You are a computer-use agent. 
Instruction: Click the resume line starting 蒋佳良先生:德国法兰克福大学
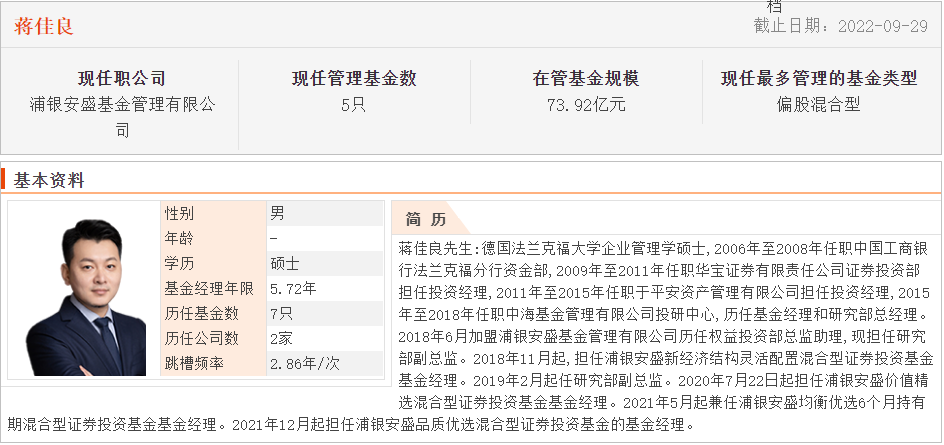point(663,248)
